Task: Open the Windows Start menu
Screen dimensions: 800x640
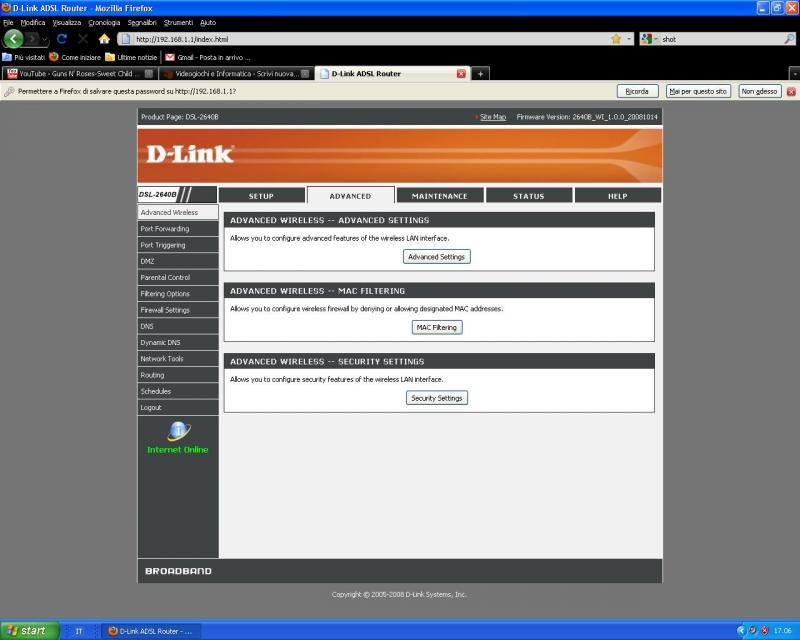Action: [x=29, y=631]
